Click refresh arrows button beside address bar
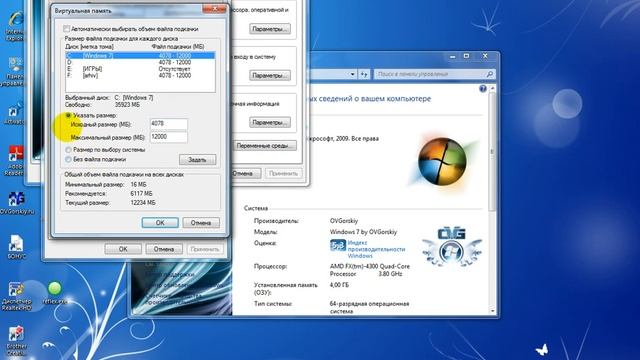This screenshot has height=360, width=640. (364, 74)
